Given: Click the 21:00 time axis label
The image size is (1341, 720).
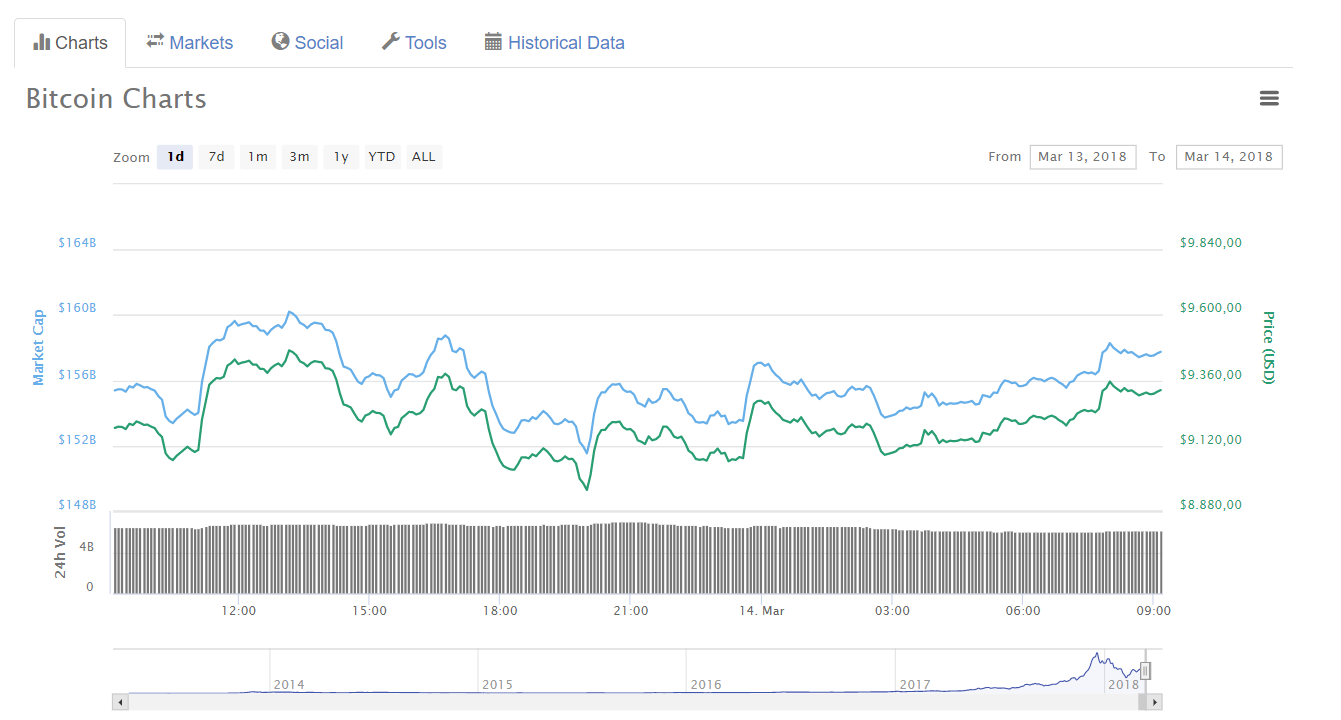Looking at the screenshot, I should coord(631,611).
